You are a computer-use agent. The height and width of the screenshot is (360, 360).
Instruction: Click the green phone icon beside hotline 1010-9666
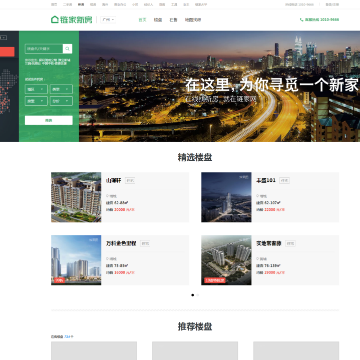[301, 20]
